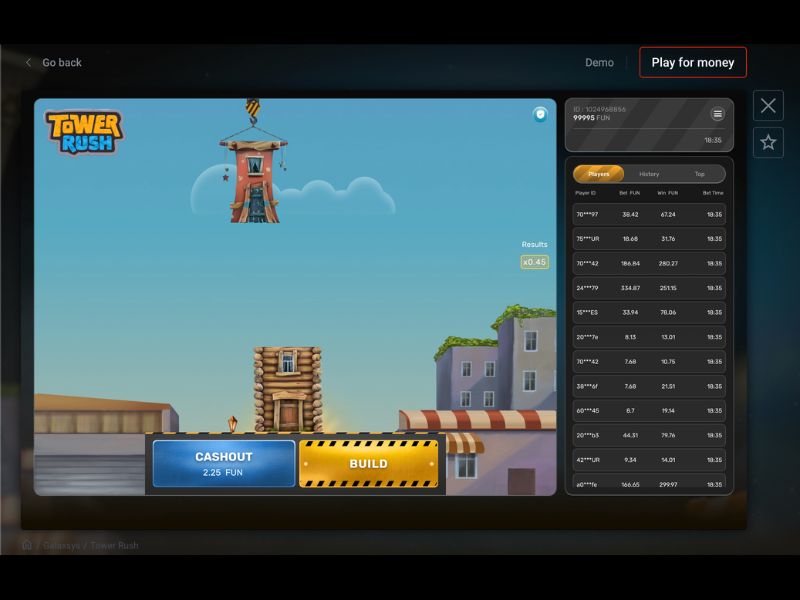Open the hamburger menu beside the FUN balance
The image size is (800, 600).
718,113
